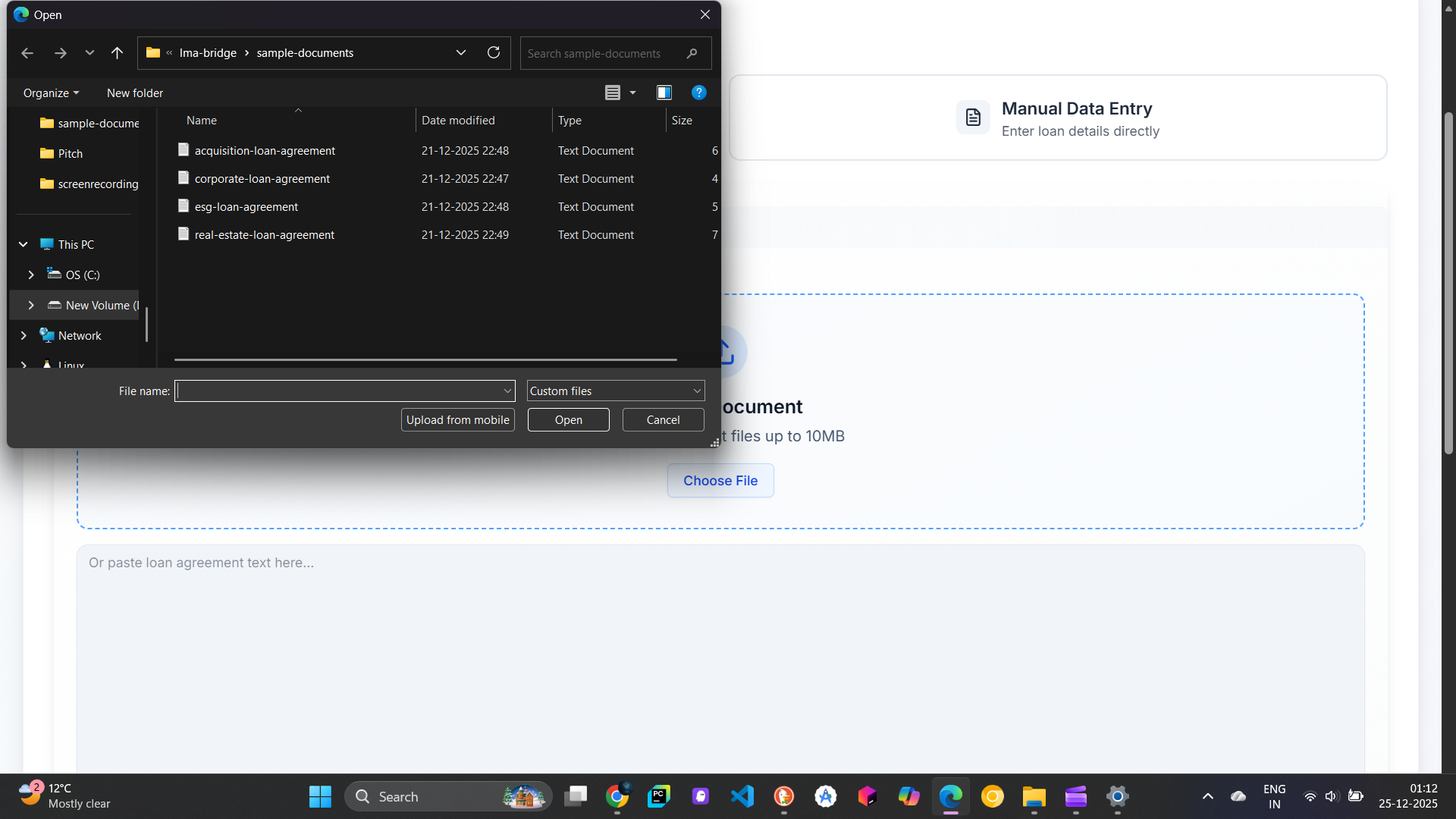Click the File name input field

[x=339, y=391]
